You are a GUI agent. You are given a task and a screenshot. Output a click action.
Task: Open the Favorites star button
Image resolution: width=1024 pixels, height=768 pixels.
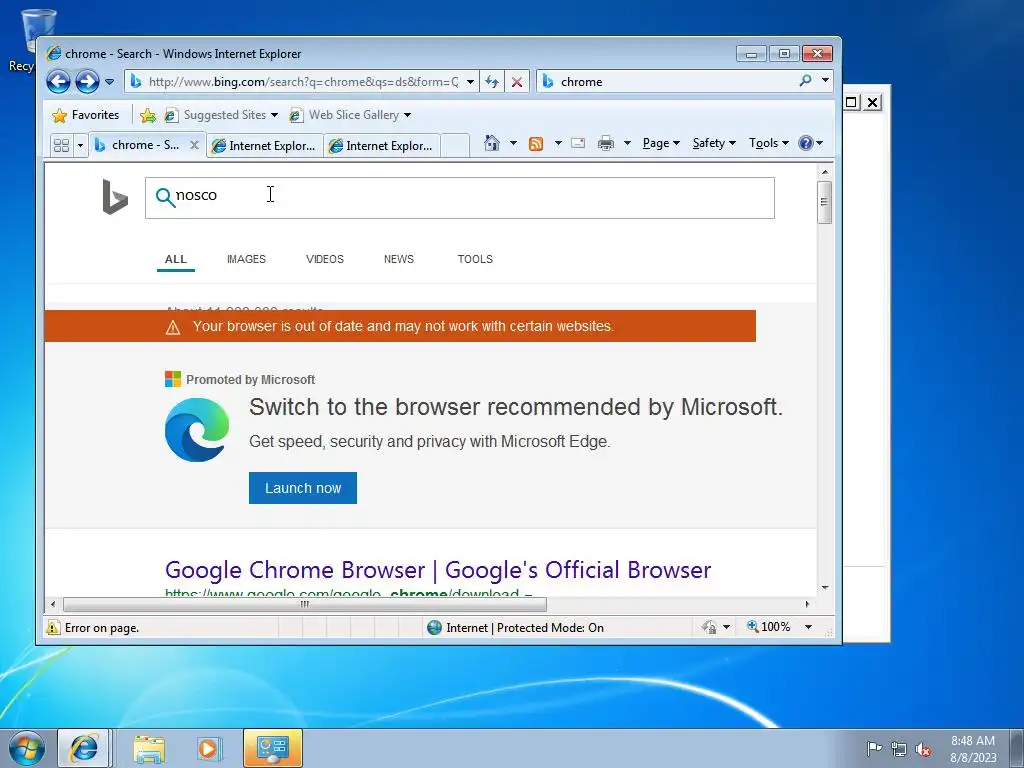[x=86, y=115]
